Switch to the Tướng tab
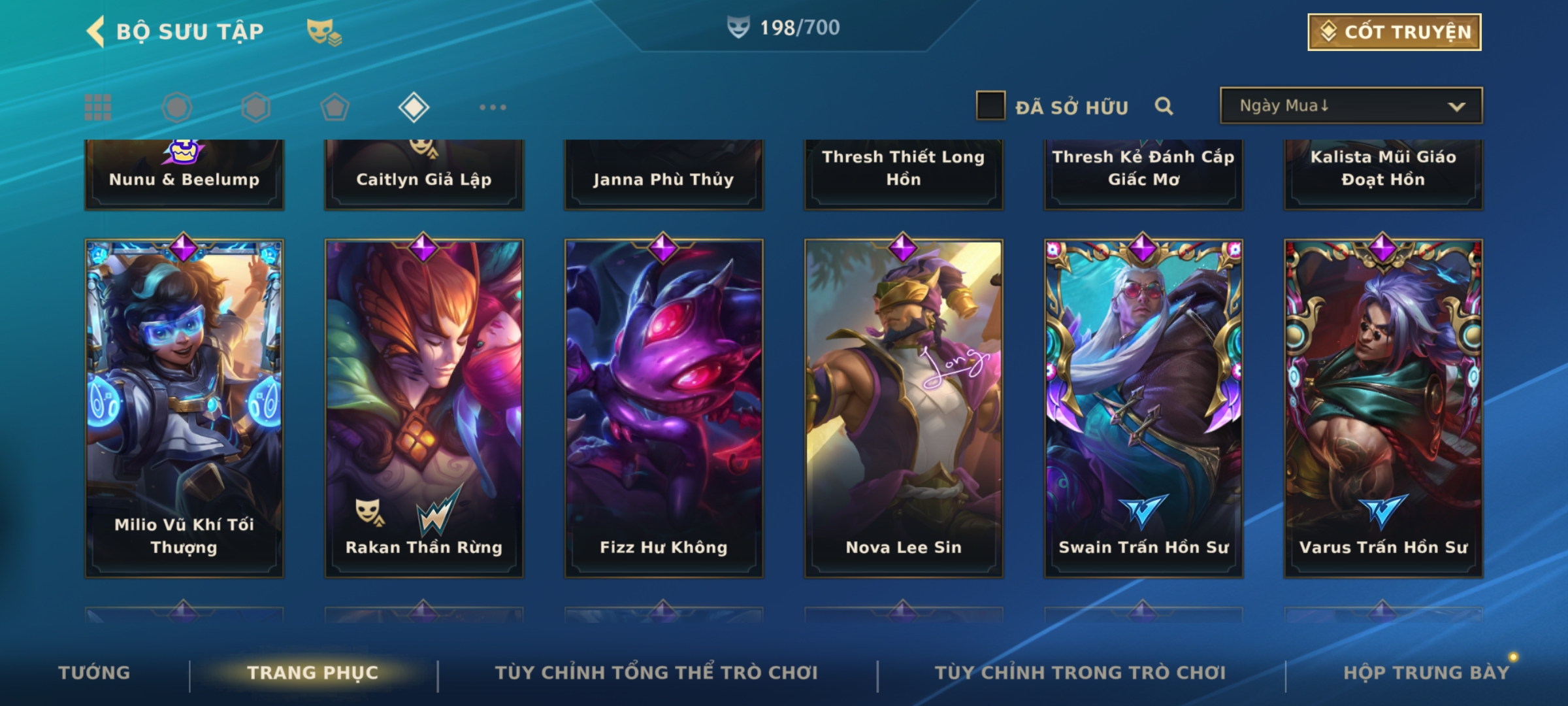 (94, 673)
